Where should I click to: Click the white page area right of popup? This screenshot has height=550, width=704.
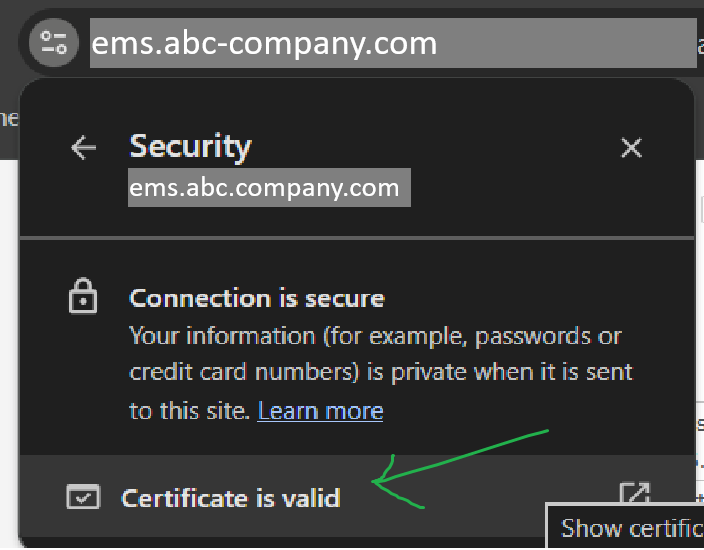(699, 300)
